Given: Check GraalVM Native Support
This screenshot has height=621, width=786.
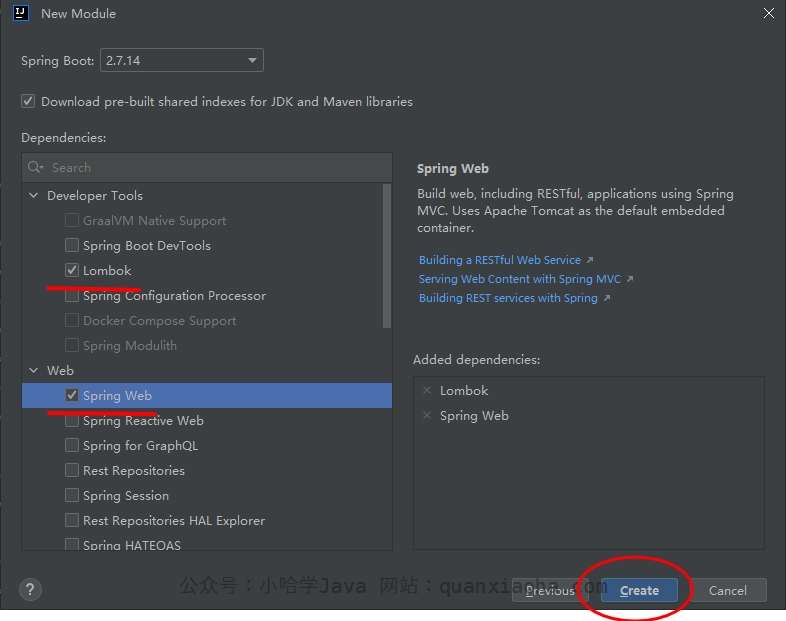Looking at the screenshot, I should click(72, 220).
